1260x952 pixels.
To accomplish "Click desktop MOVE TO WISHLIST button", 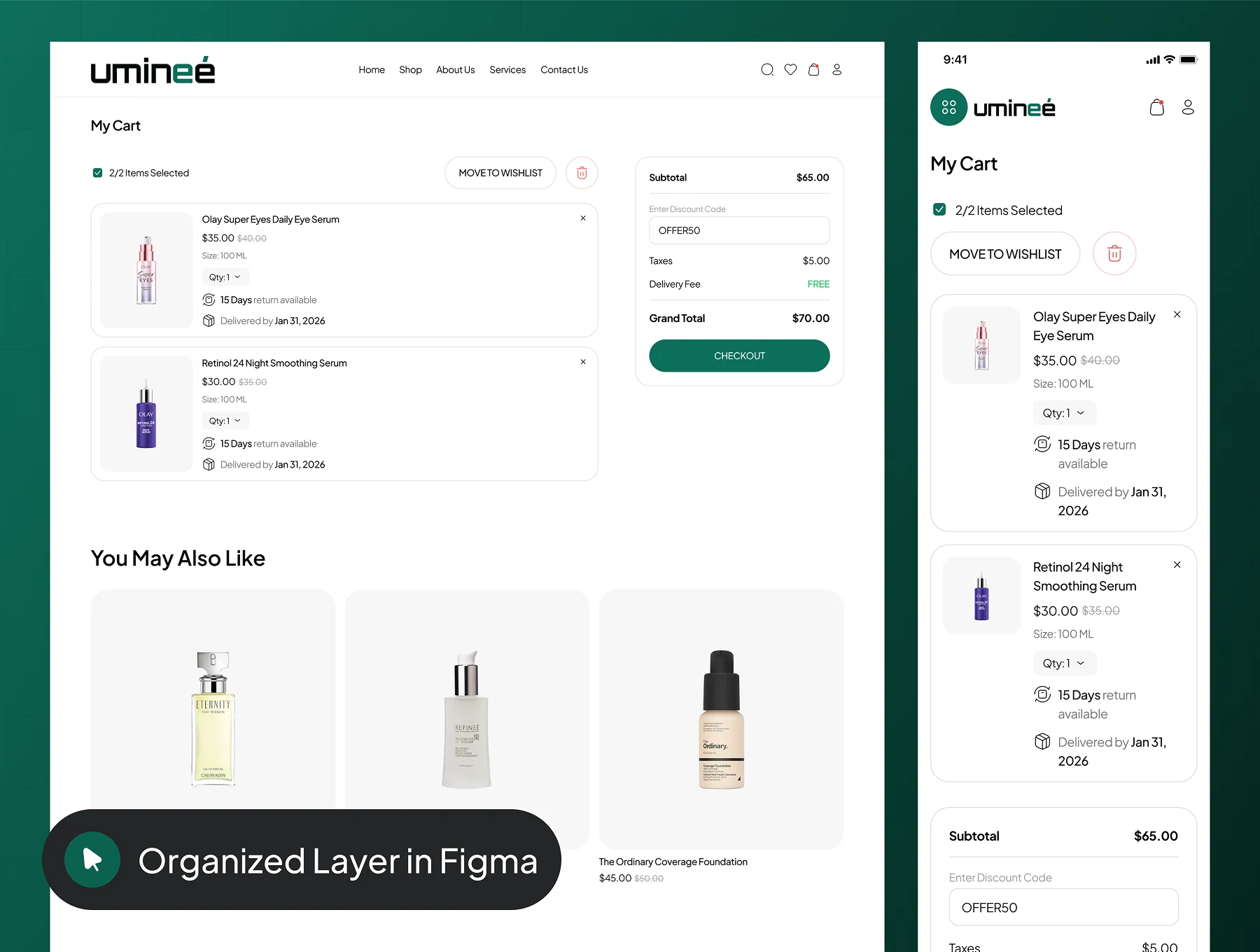I will tap(500, 173).
